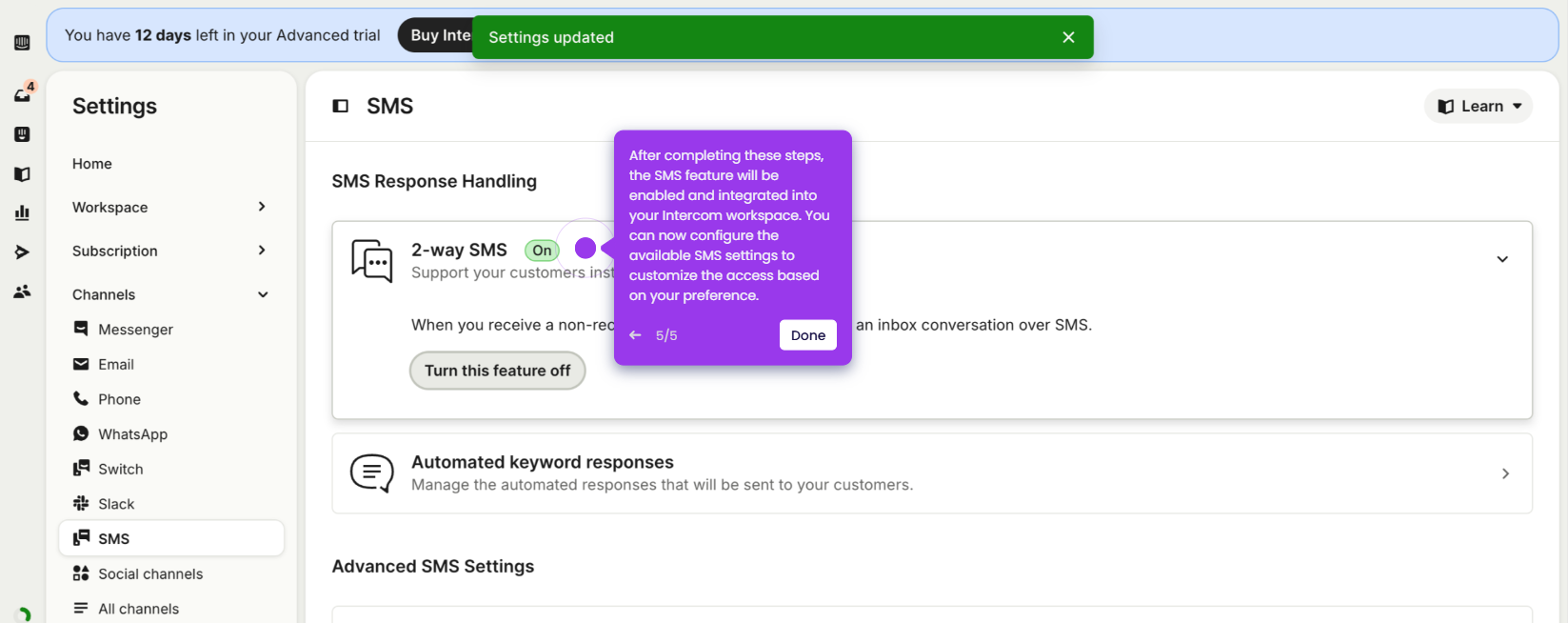This screenshot has height=623, width=1568.
Task: Click the Messenger channel icon
Action: (x=81, y=329)
